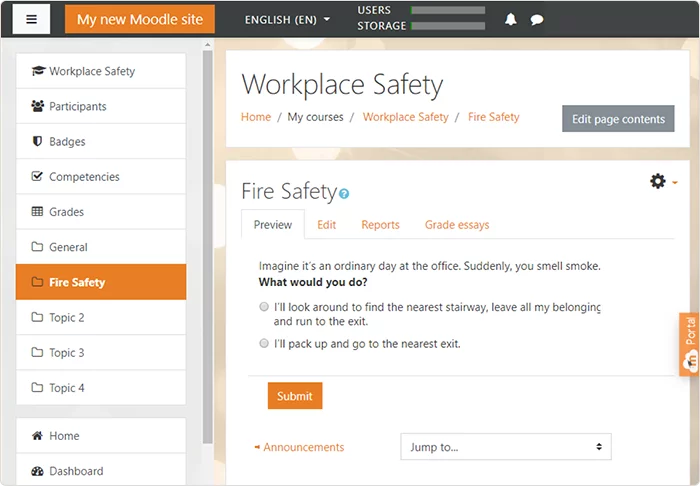Click the Announcements link

pyautogui.click(x=302, y=447)
